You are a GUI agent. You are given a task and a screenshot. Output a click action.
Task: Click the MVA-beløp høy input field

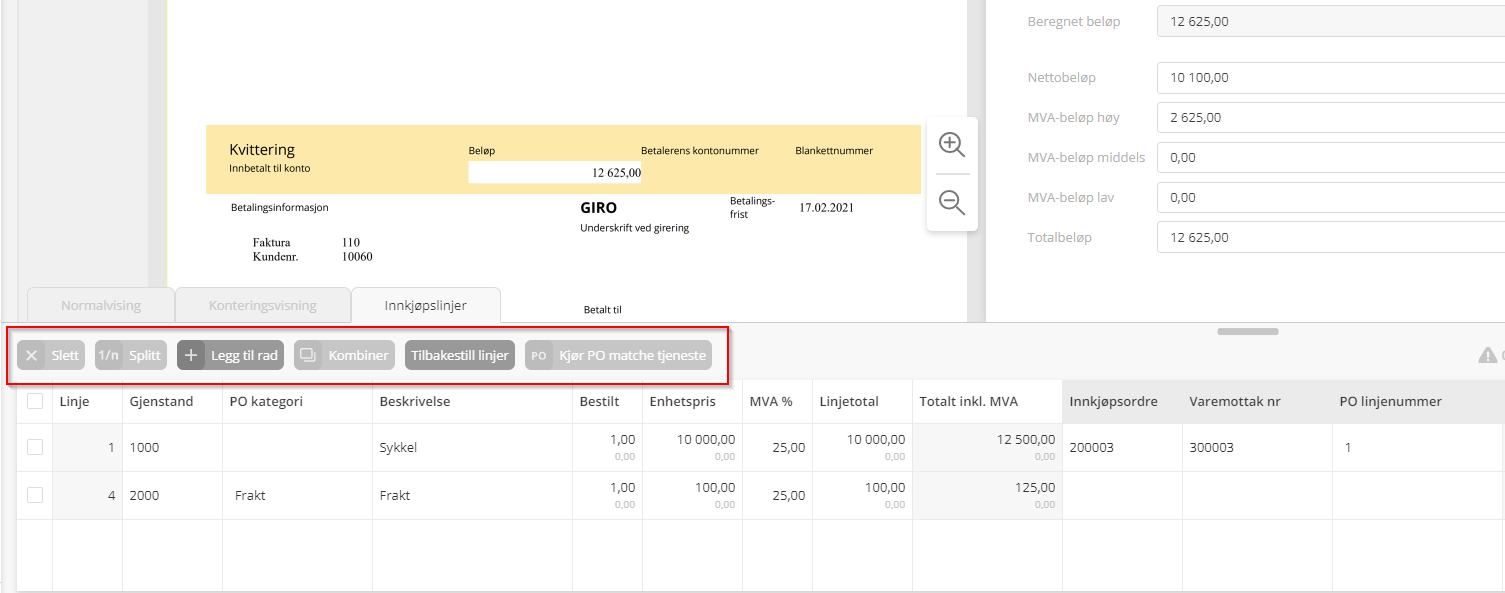coord(1330,117)
